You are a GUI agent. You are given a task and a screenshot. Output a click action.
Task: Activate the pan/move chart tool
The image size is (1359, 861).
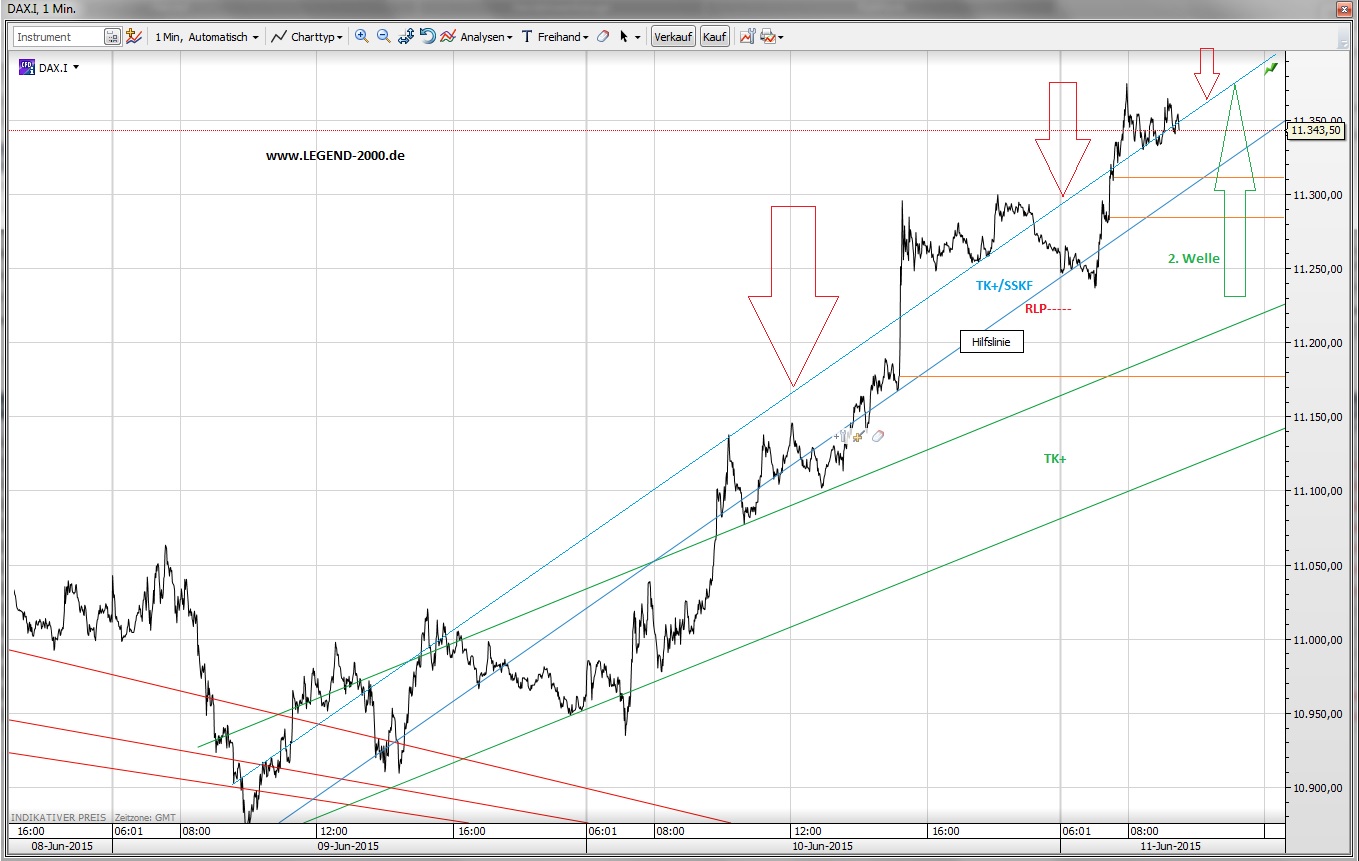(x=406, y=36)
